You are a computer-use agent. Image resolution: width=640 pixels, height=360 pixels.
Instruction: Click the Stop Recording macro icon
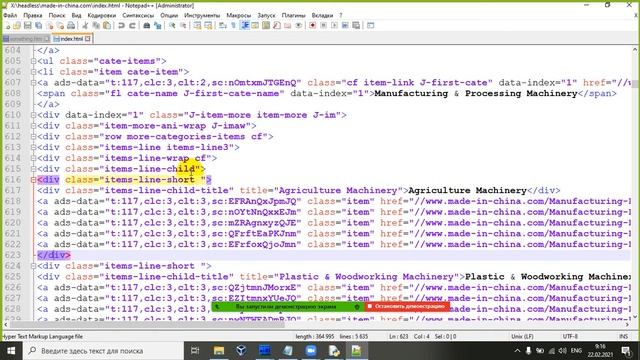(324, 25)
